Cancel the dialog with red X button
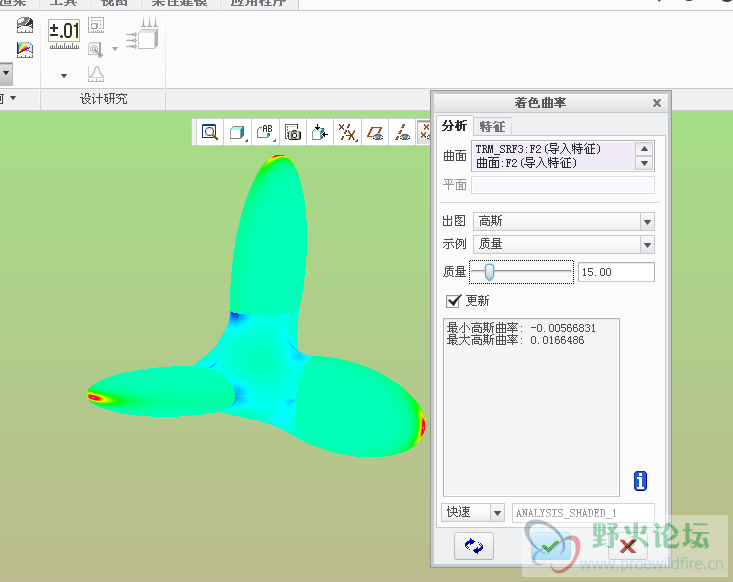 click(x=628, y=546)
